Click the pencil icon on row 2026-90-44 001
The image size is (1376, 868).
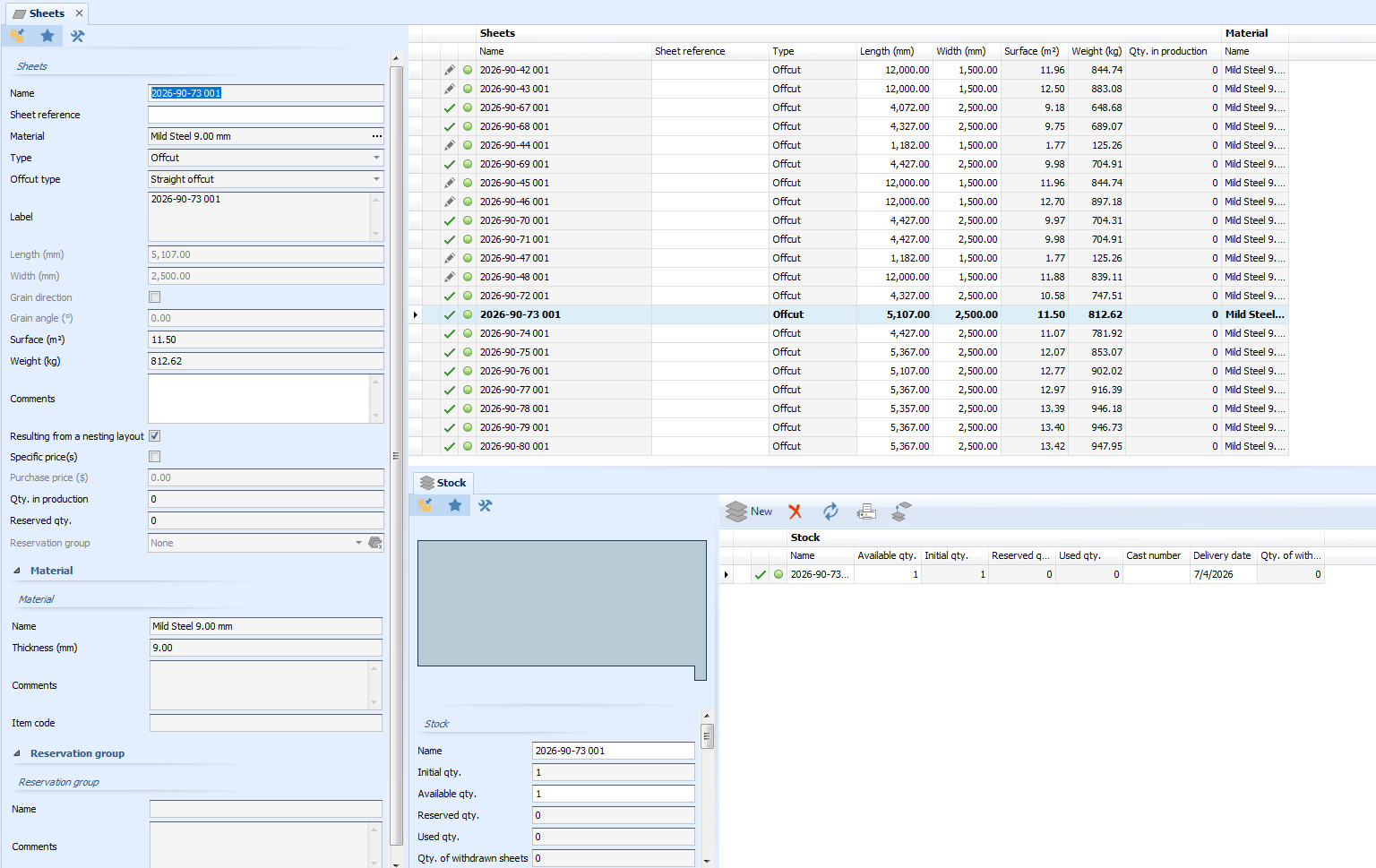[x=450, y=145]
